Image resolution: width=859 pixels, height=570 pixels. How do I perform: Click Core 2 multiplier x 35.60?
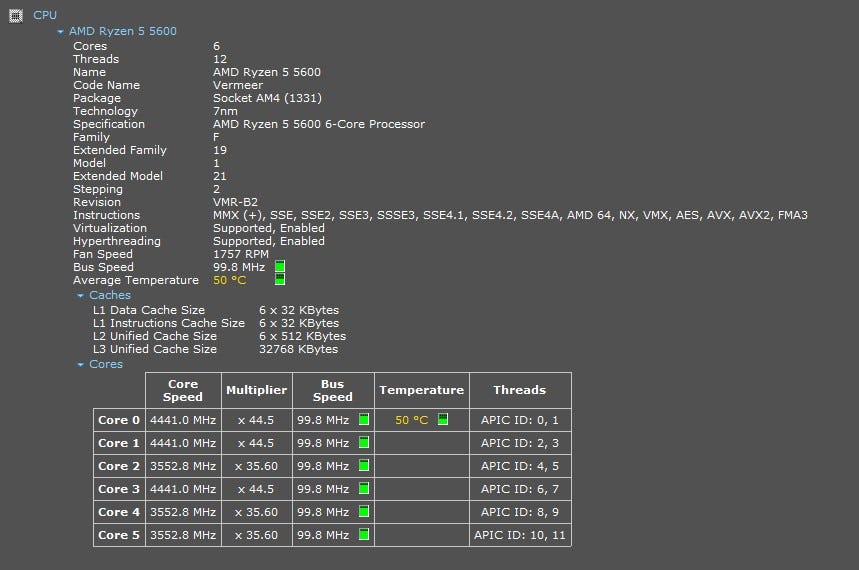[x=256, y=466]
